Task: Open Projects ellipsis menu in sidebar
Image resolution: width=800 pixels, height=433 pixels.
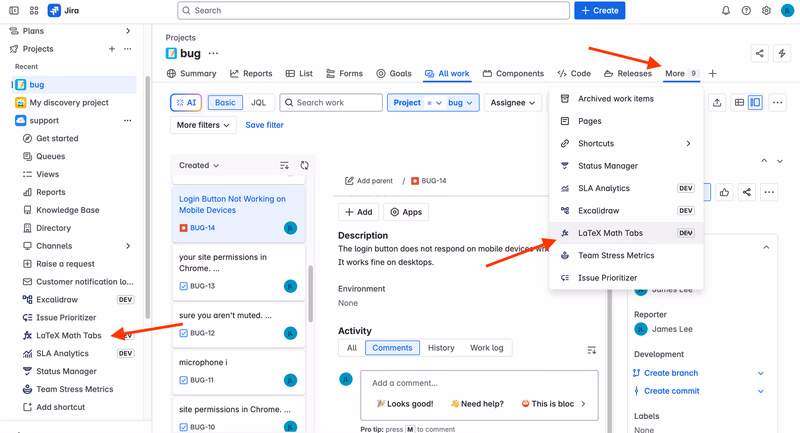Action: coord(128,49)
